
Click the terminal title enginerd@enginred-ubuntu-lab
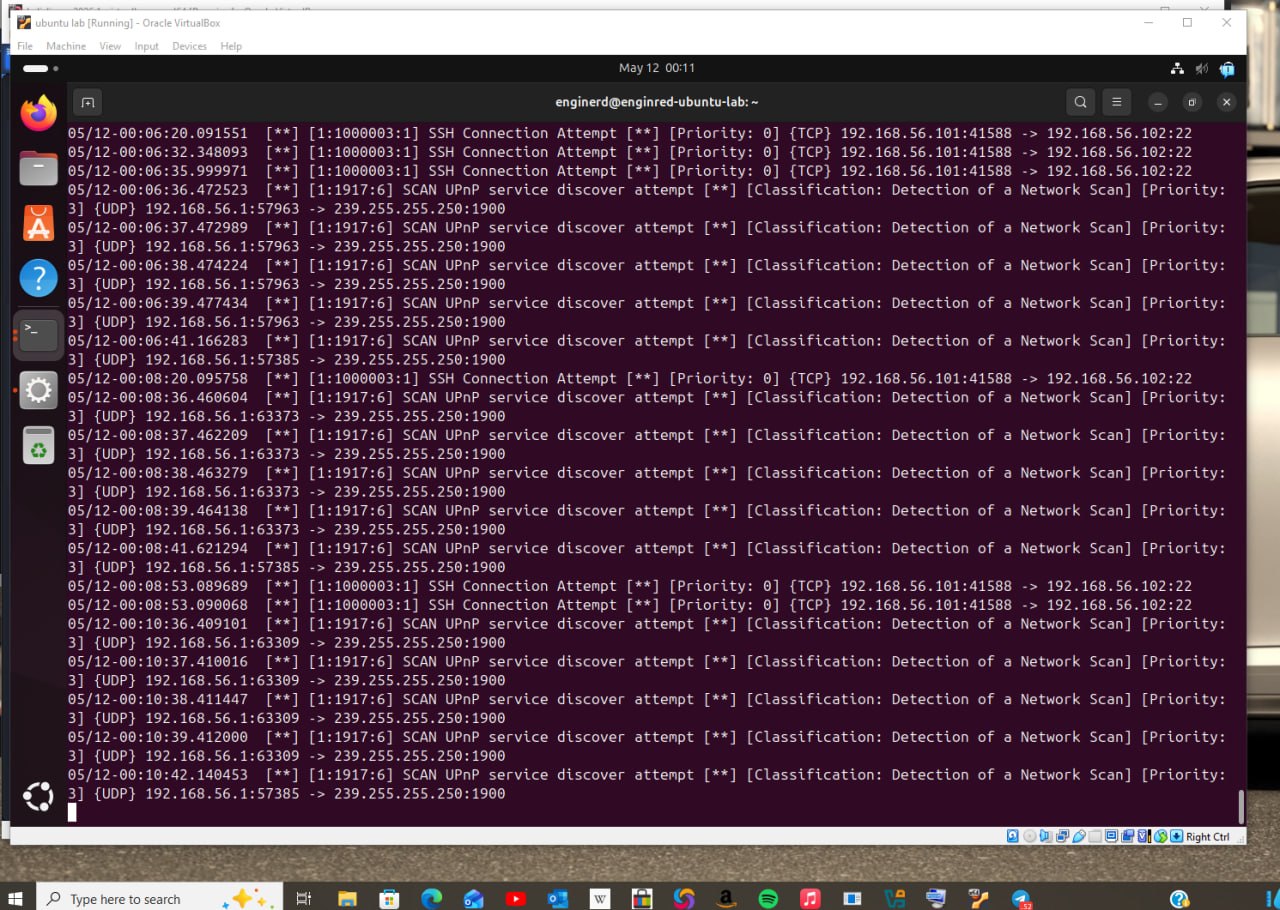657,102
